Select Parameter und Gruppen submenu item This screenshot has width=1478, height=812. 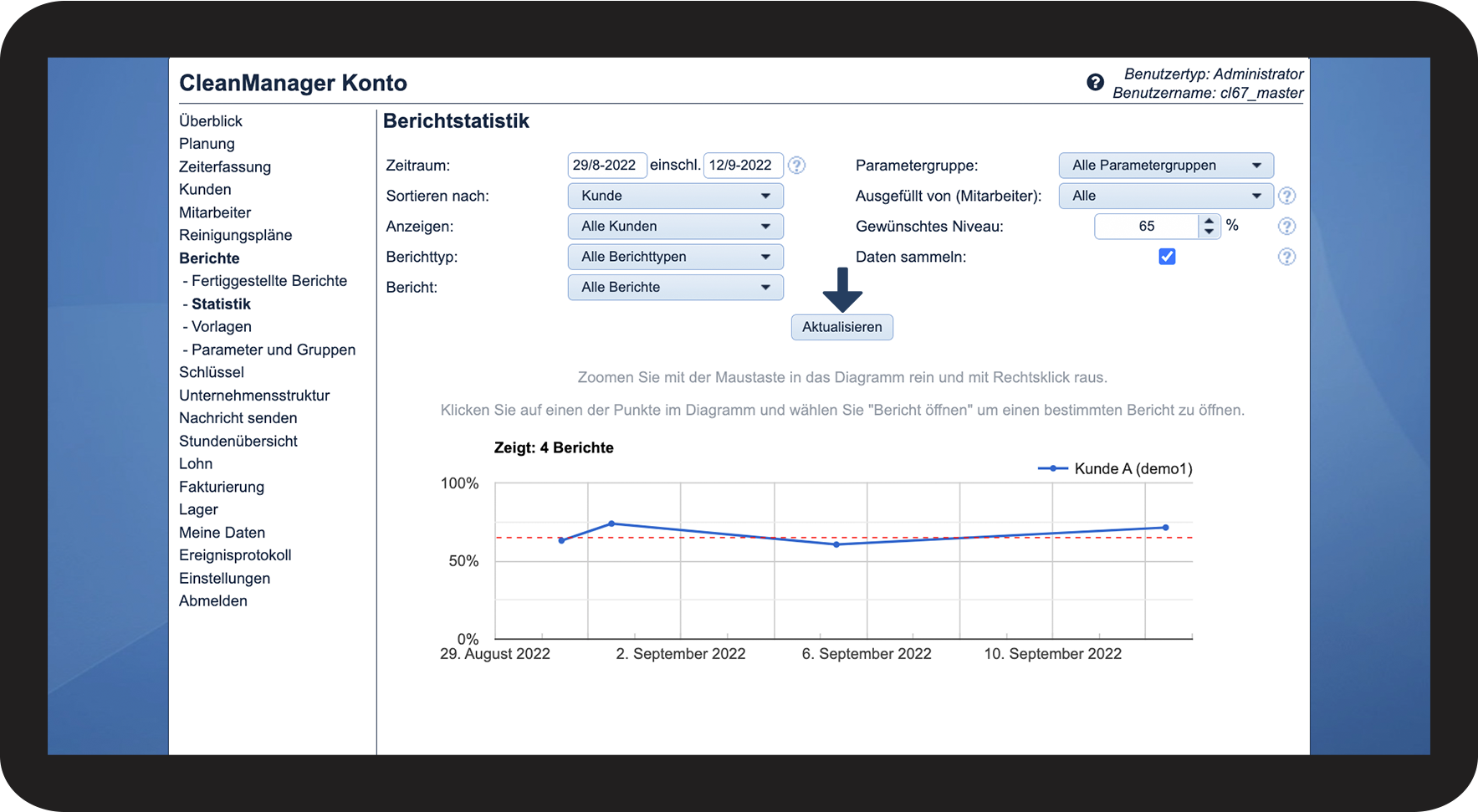(273, 350)
